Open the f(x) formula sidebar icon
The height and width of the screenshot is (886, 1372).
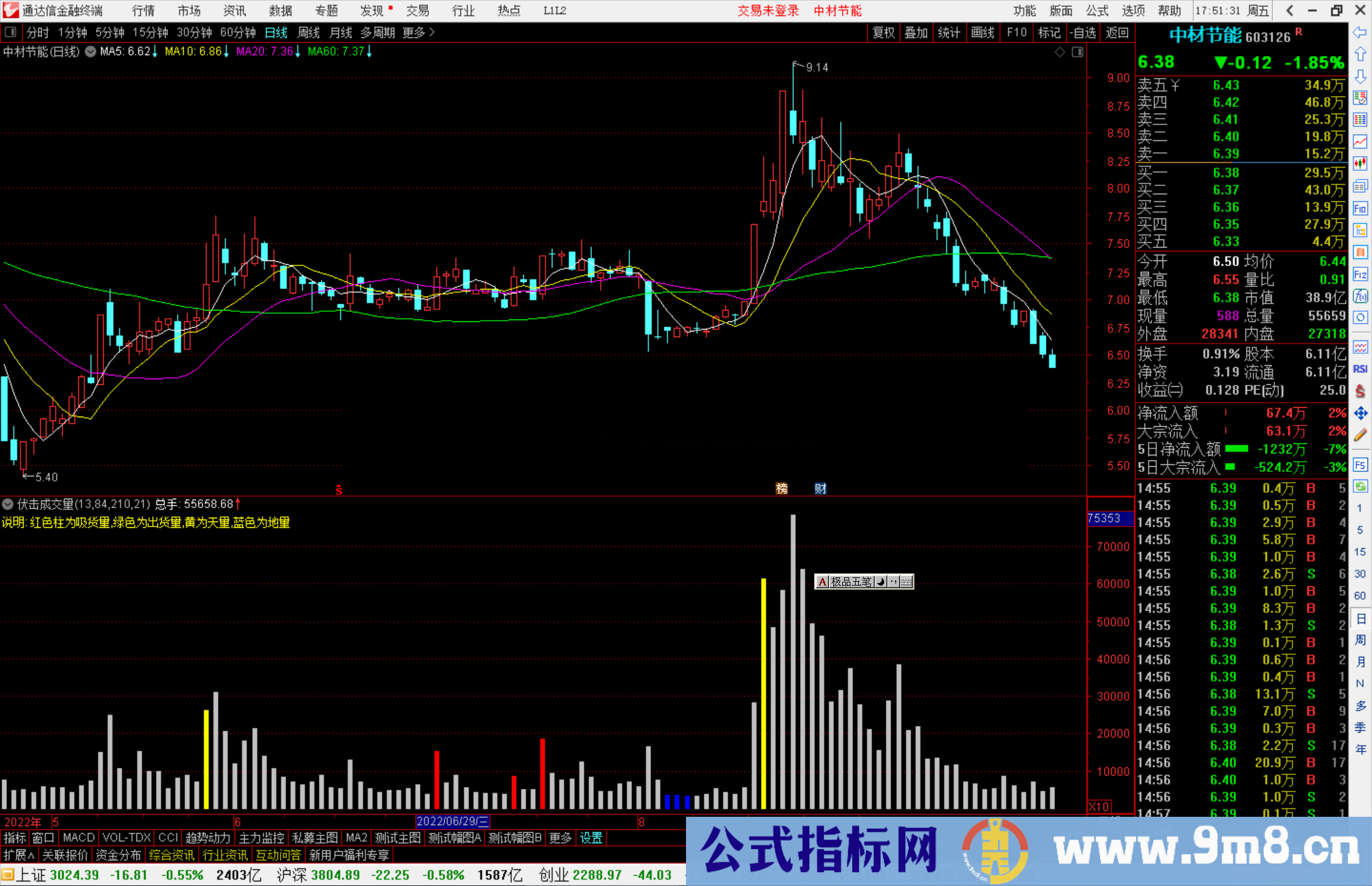(x=1360, y=297)
